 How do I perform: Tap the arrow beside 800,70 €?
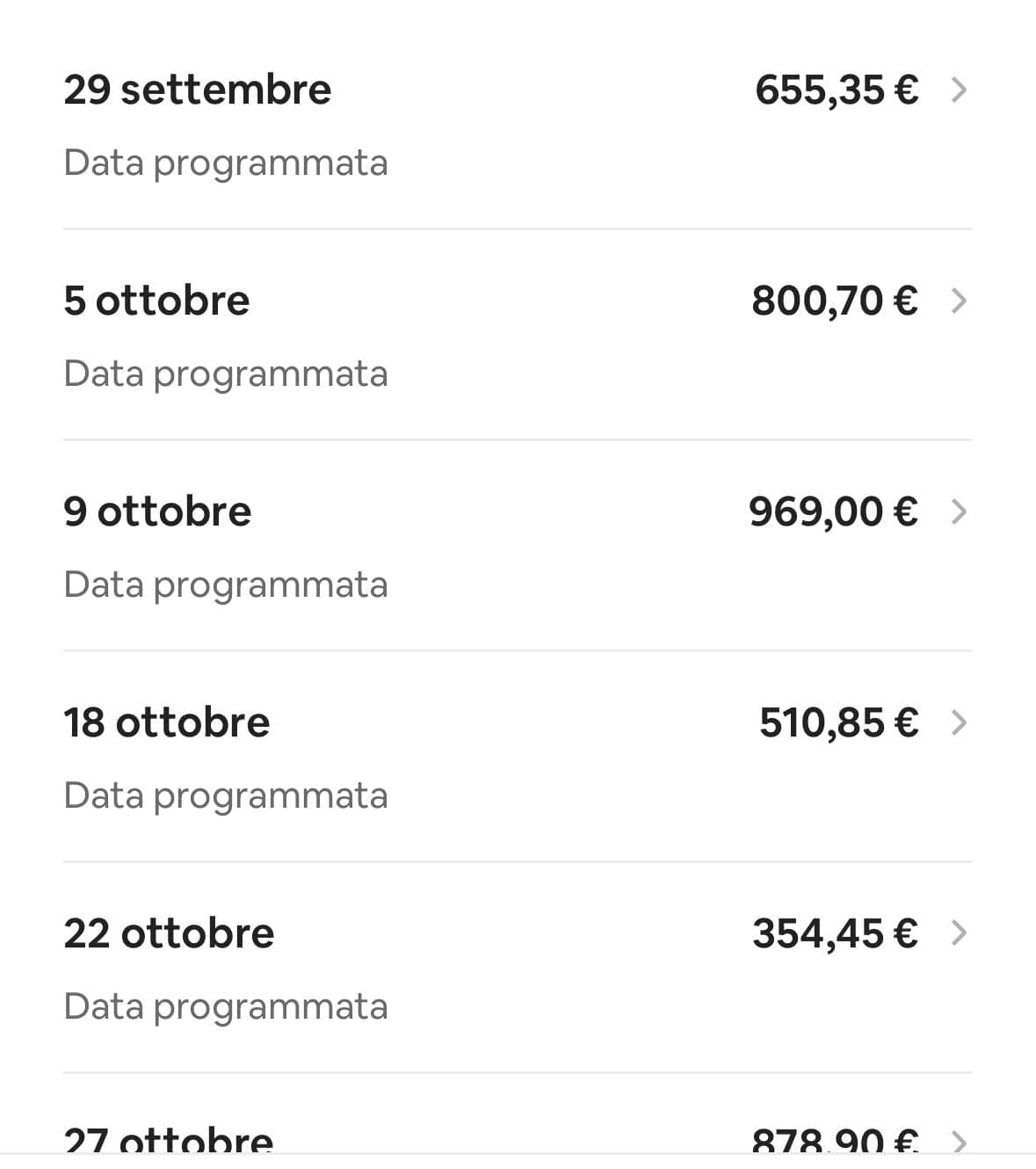pyautogui.click(x=959, y=301)
